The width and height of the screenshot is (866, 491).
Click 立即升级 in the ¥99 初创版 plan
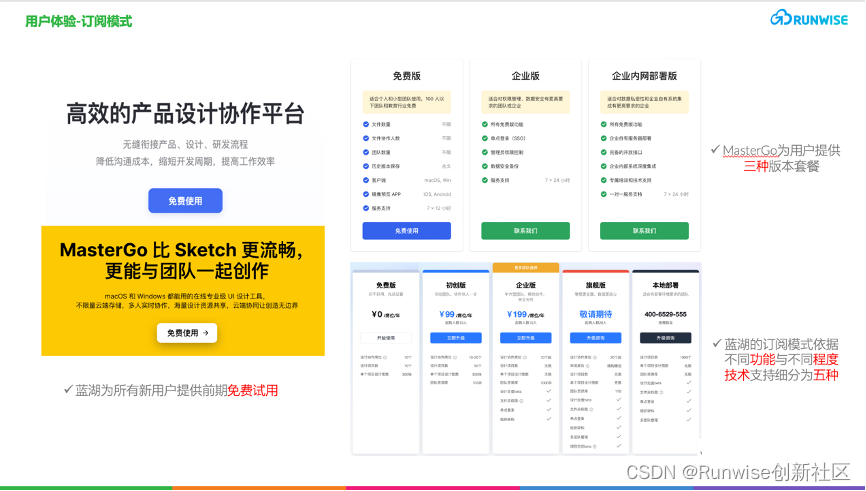[x=456, y=337]
